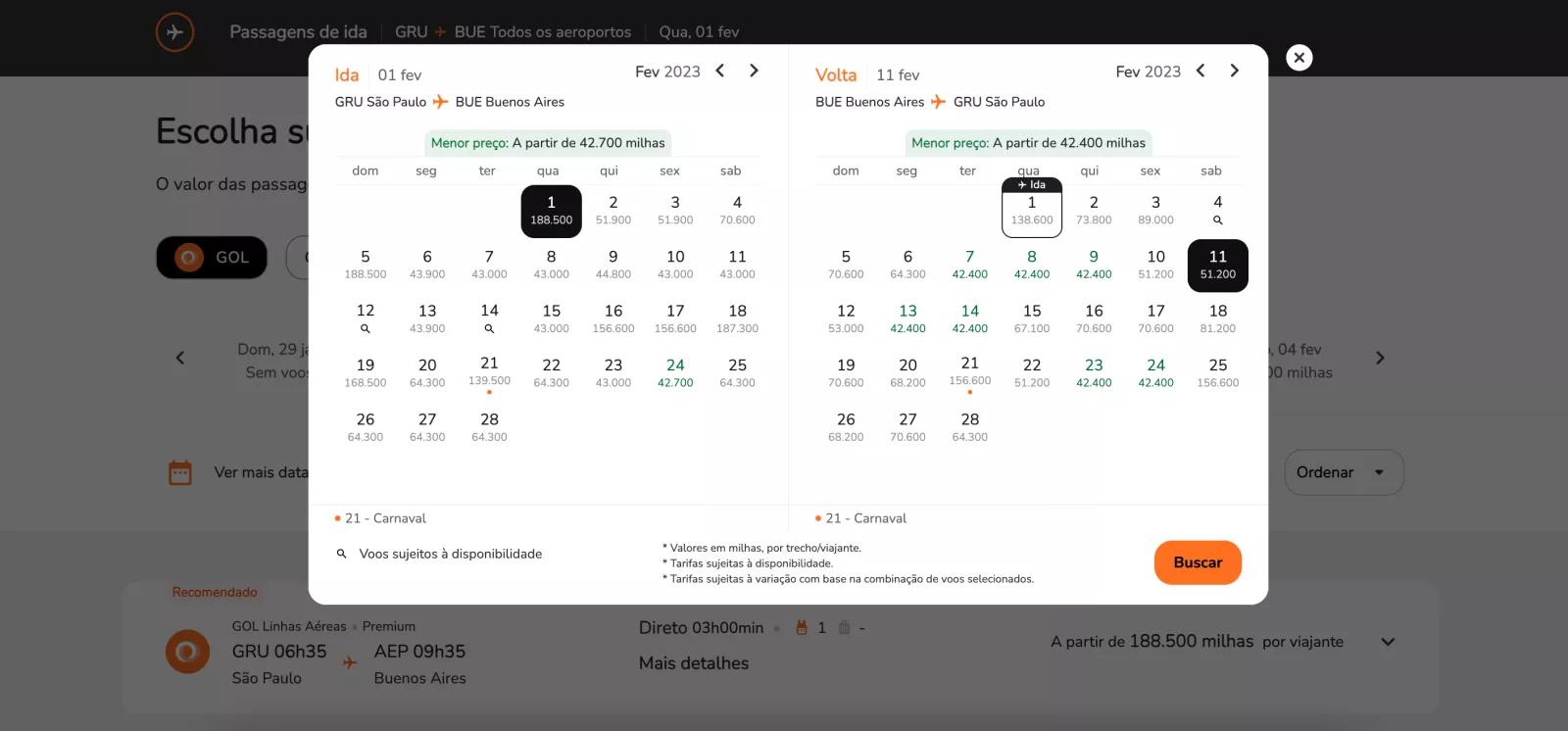Open the Ordenar dropdown
Viewport: 1568px width, 731px height.
coord(1344,472)
